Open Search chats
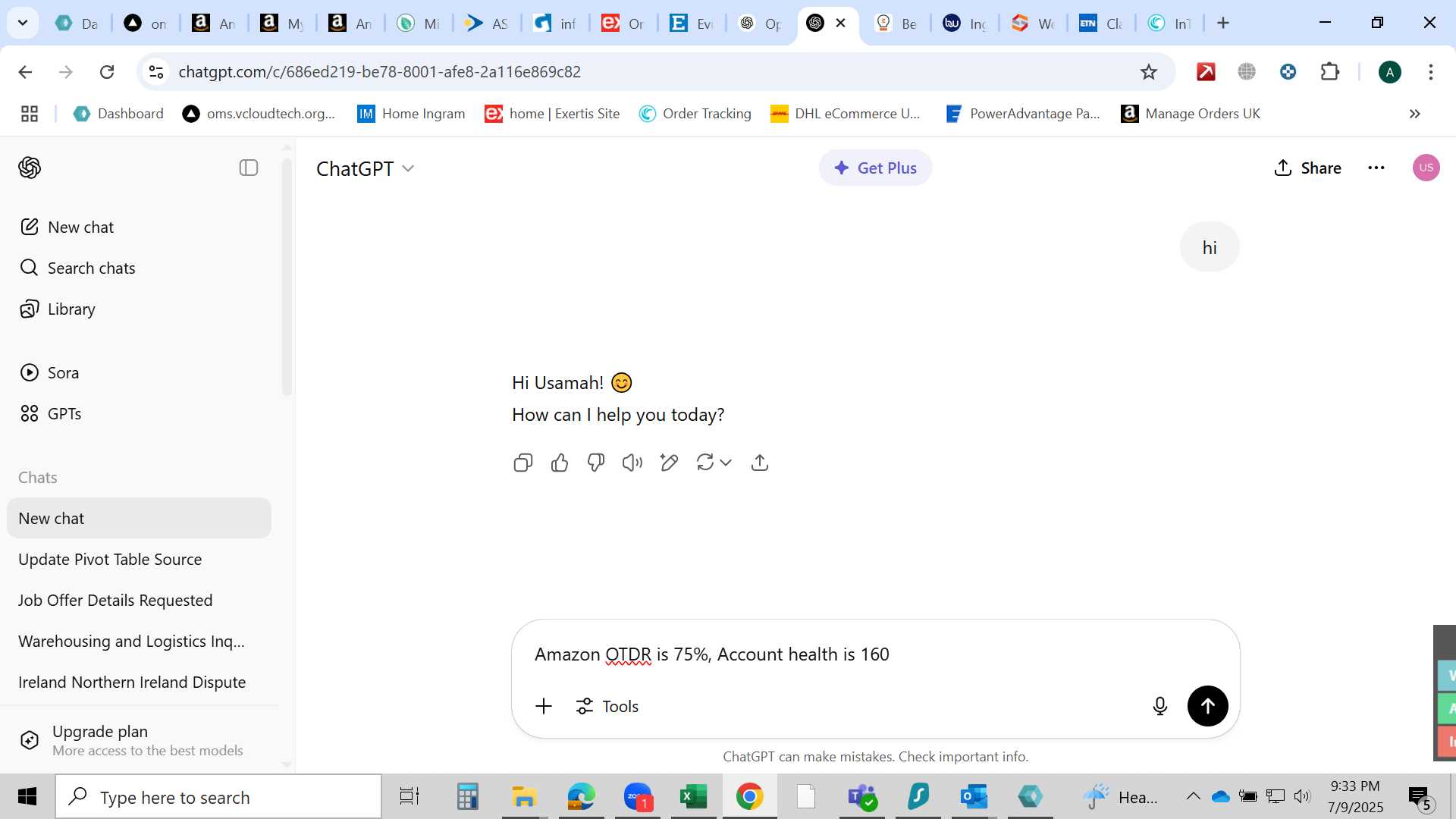This screenshot has width=1456, height=819. [139, 268]
